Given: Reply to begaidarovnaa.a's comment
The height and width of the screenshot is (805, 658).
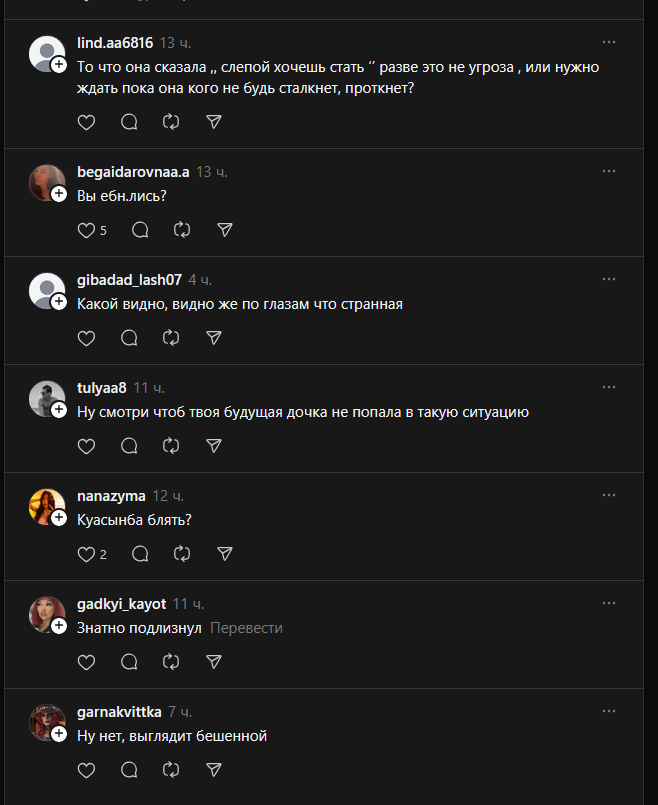Looking at the screenshot, I should tap(140, 230).
